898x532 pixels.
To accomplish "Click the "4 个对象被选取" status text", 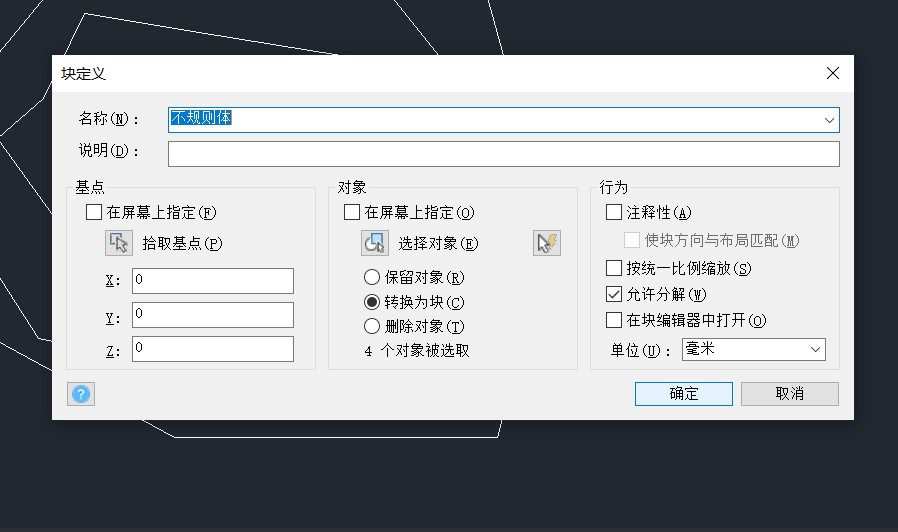I will 417,350.
